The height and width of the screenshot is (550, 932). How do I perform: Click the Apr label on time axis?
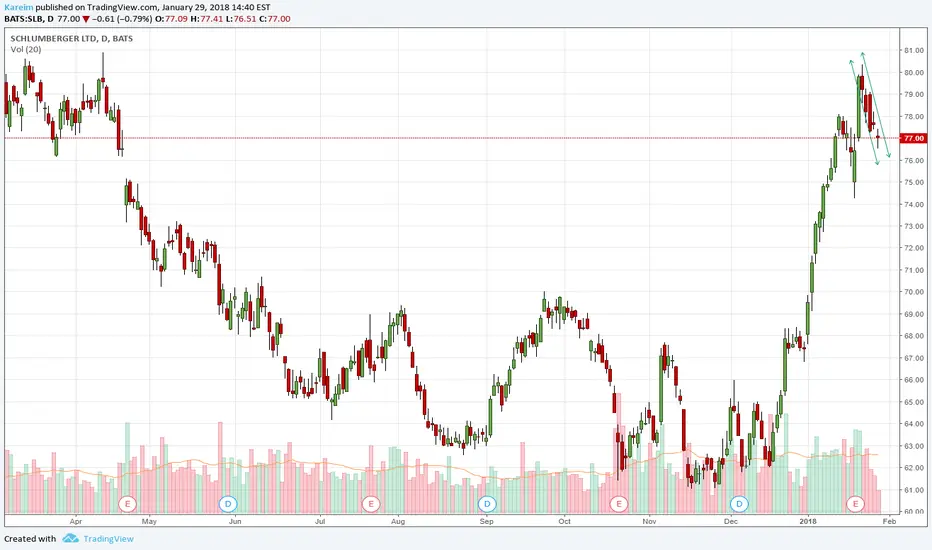click(x=75, y=521)
